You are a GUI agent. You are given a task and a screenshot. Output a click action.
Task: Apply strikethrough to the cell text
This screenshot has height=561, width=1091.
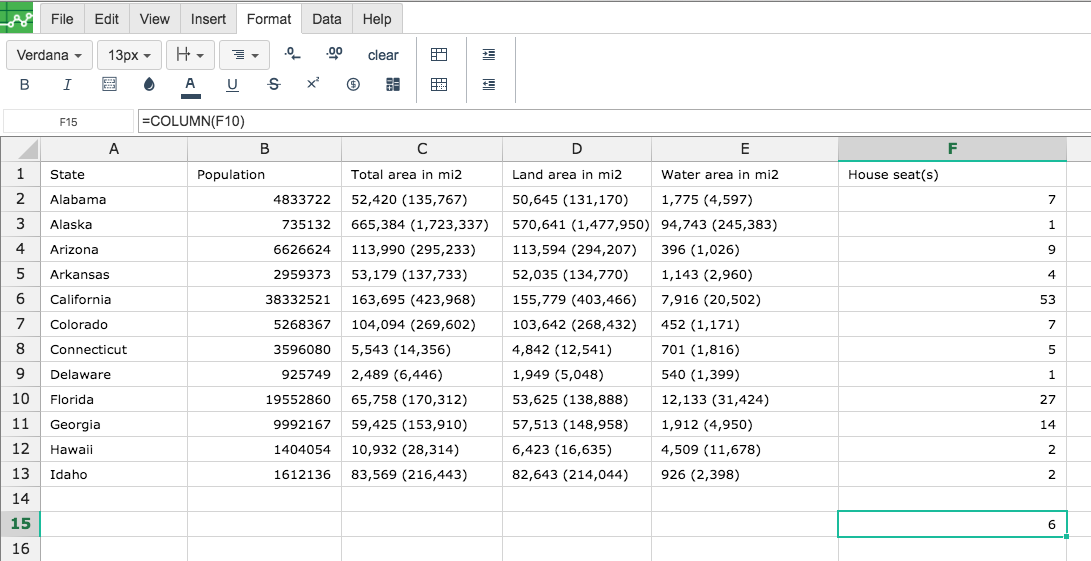(274, 85)
